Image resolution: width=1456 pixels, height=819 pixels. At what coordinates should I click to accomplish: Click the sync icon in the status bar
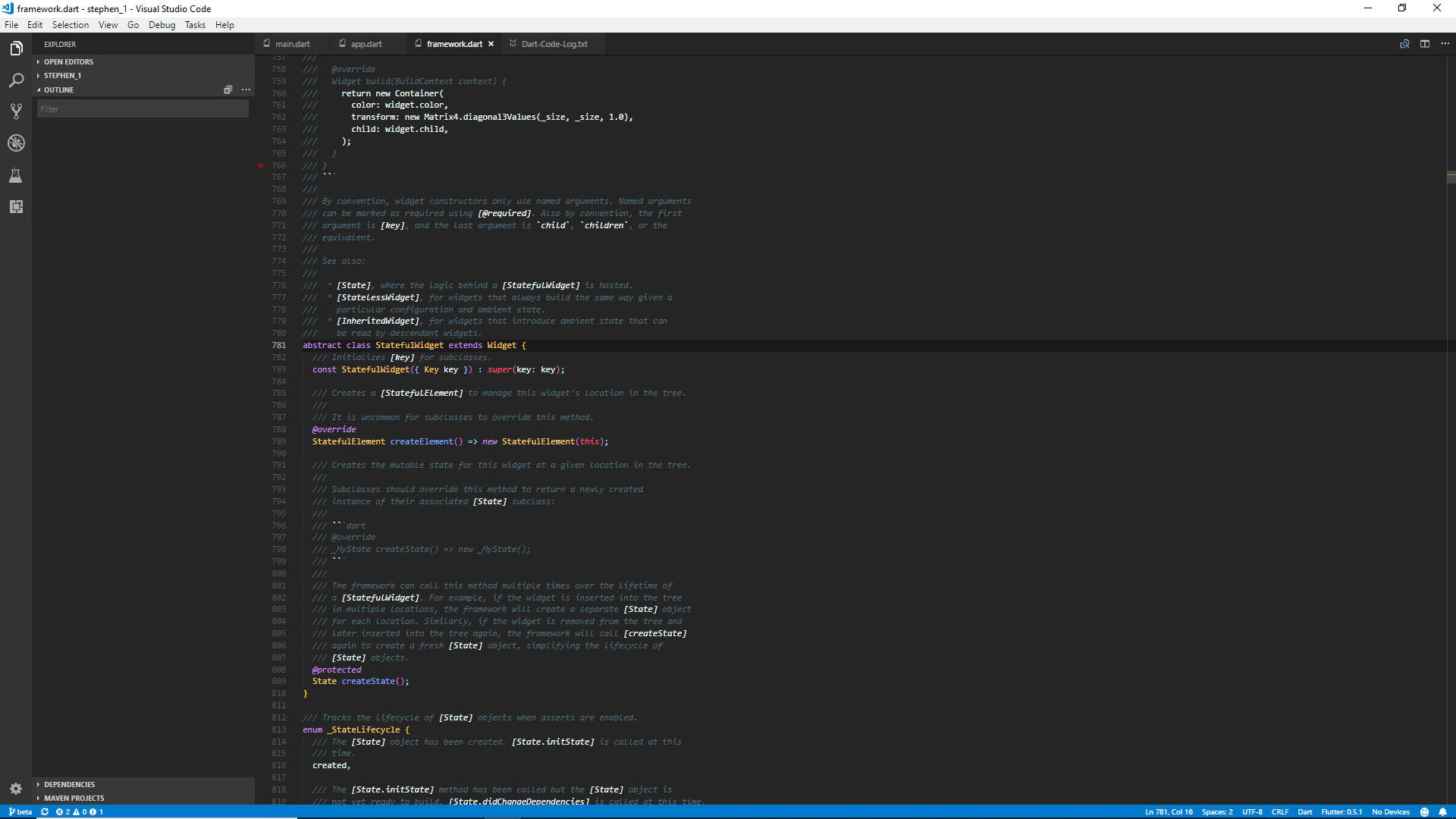tap(45, 811)
